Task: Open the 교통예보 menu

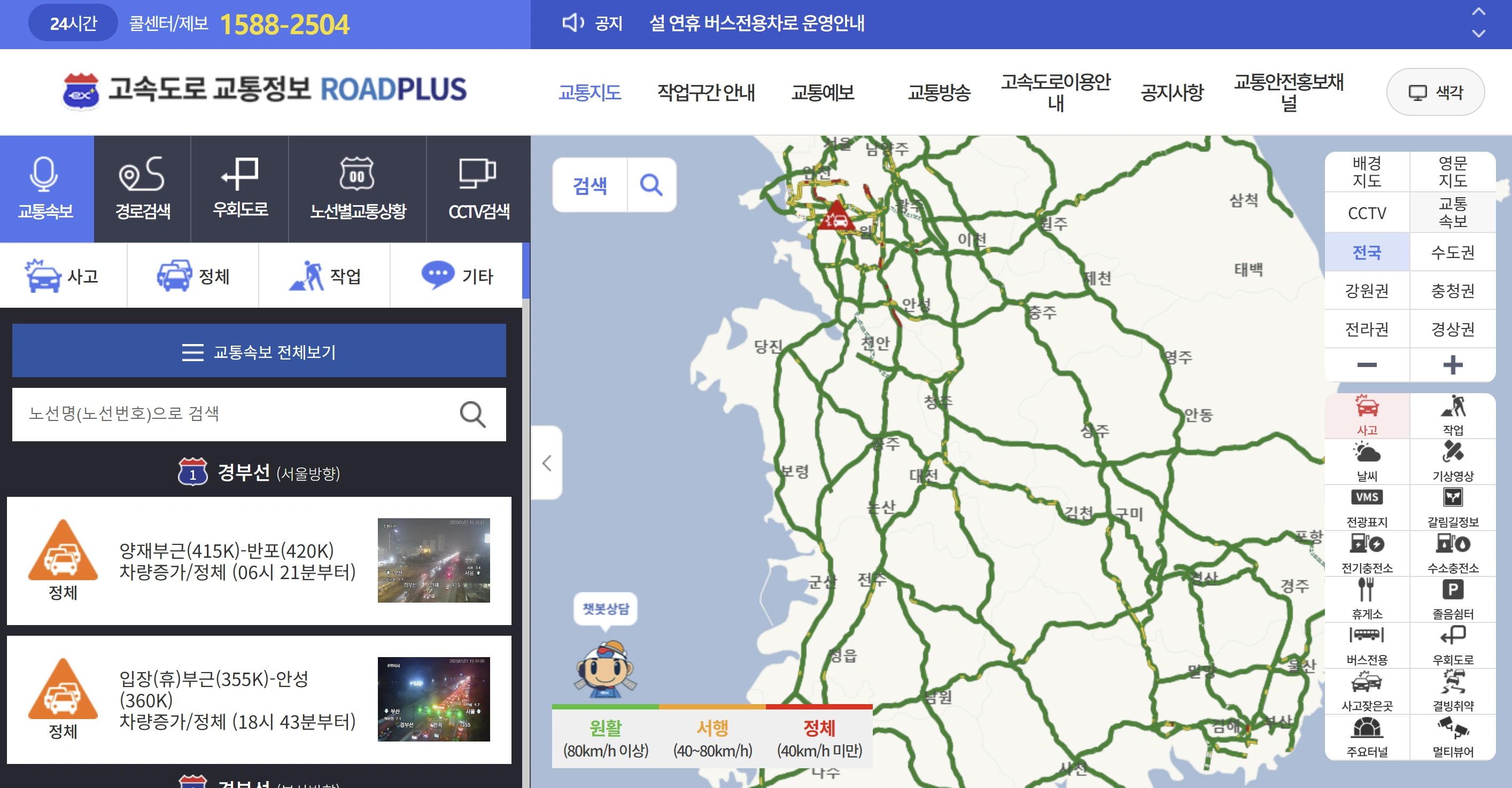Action: point(823,92)
